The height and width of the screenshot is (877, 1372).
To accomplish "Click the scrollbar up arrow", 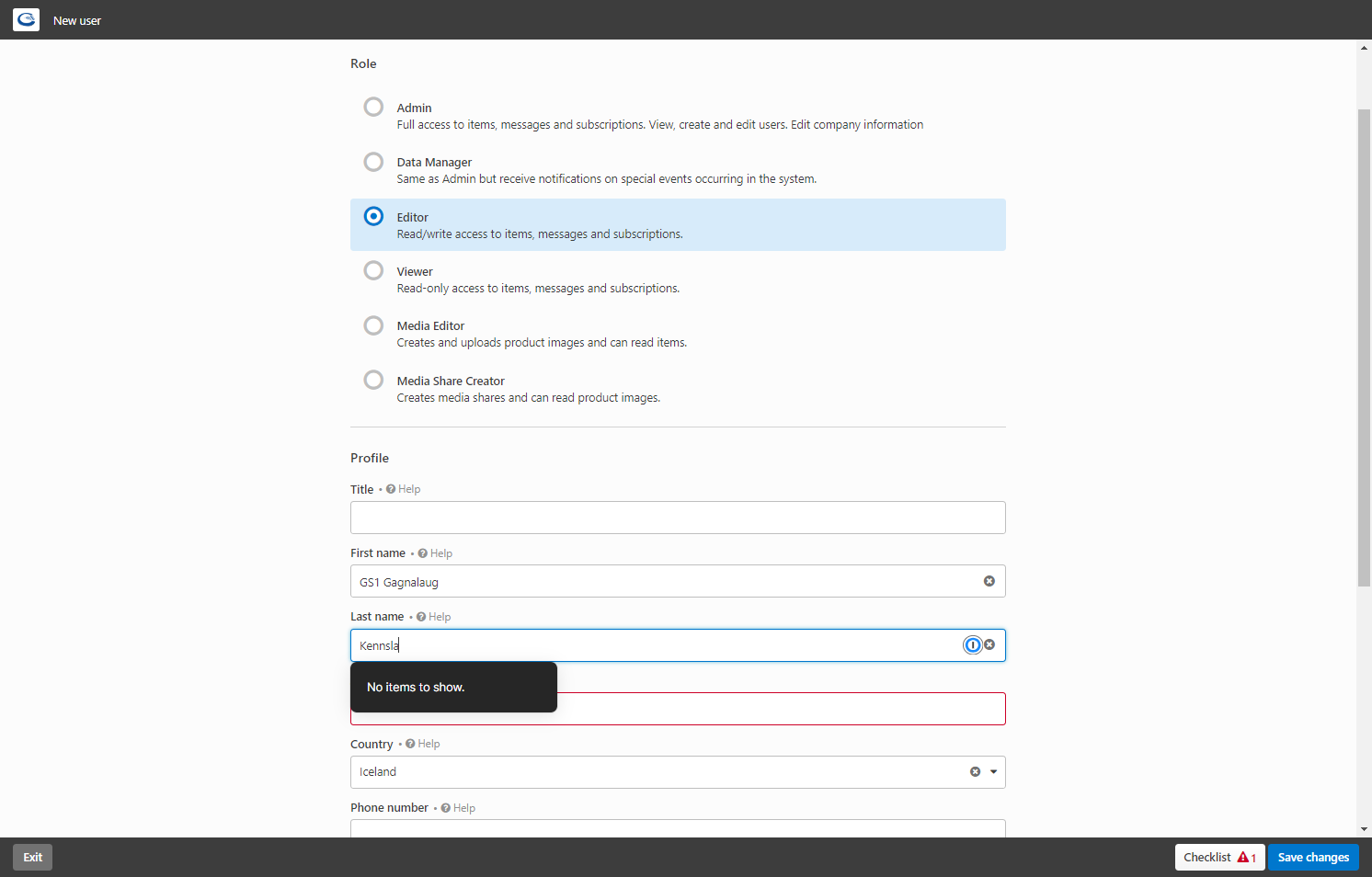I will pos(1365,48).
